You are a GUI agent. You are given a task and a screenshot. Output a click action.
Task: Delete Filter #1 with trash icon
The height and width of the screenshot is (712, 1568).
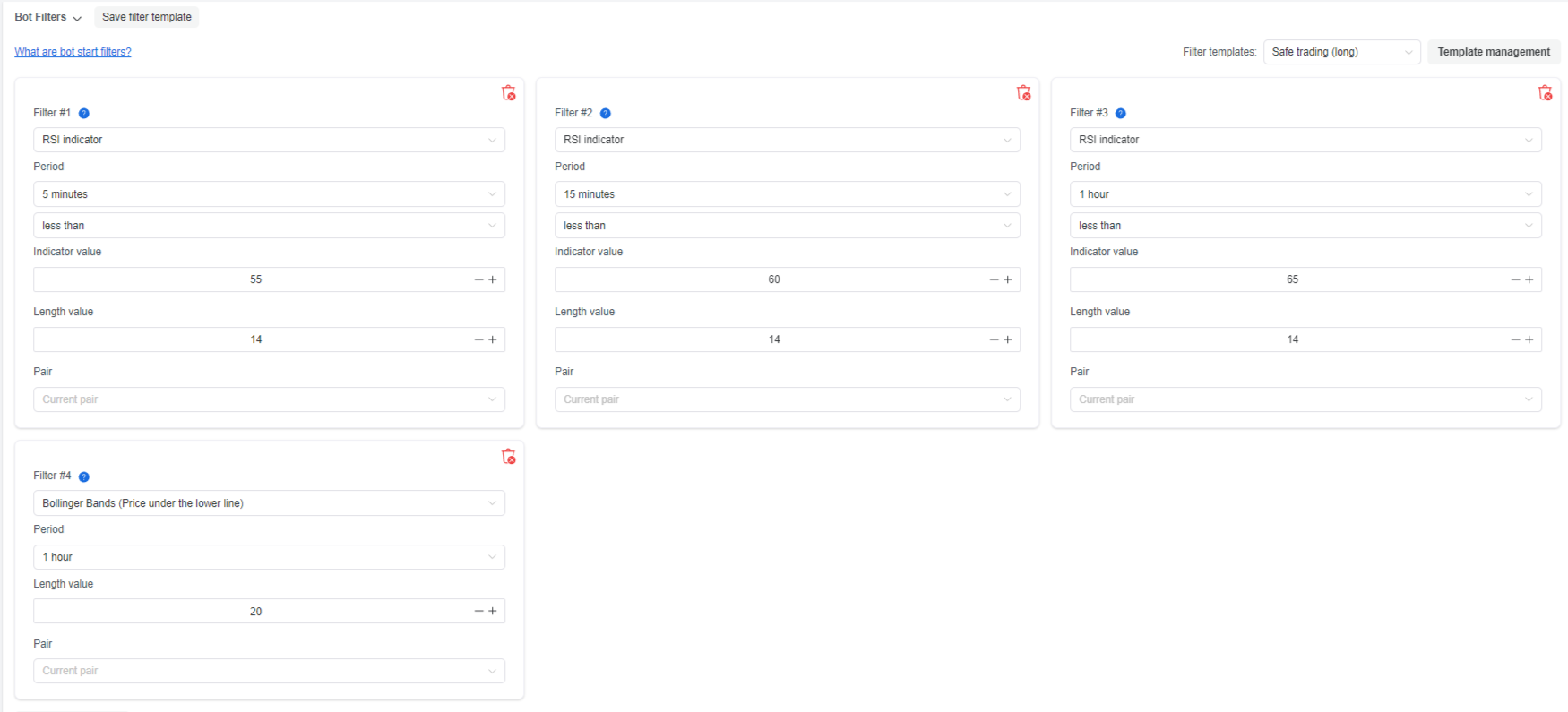pos(508,93)
